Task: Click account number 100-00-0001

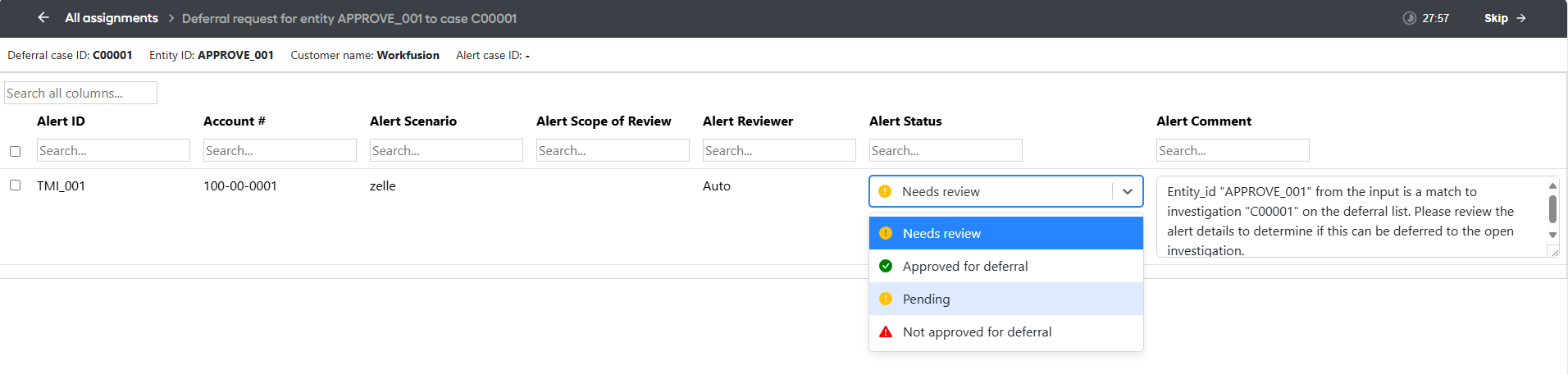Action: 240,185
